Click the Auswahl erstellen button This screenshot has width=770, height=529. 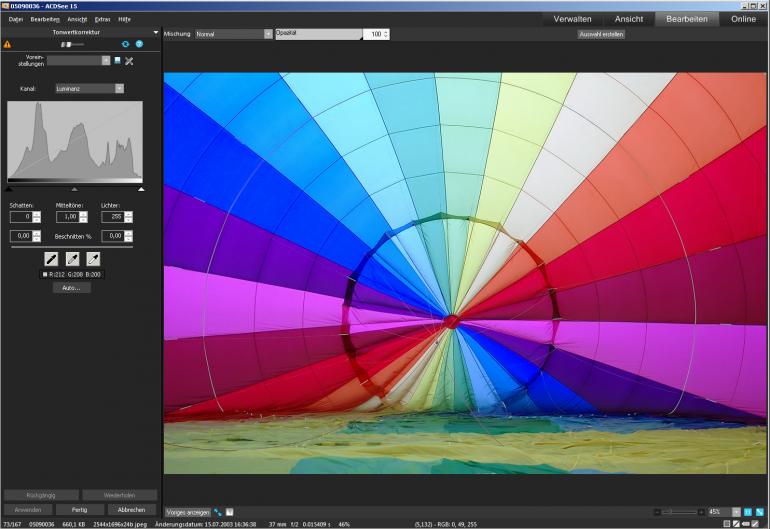[601, 34]
